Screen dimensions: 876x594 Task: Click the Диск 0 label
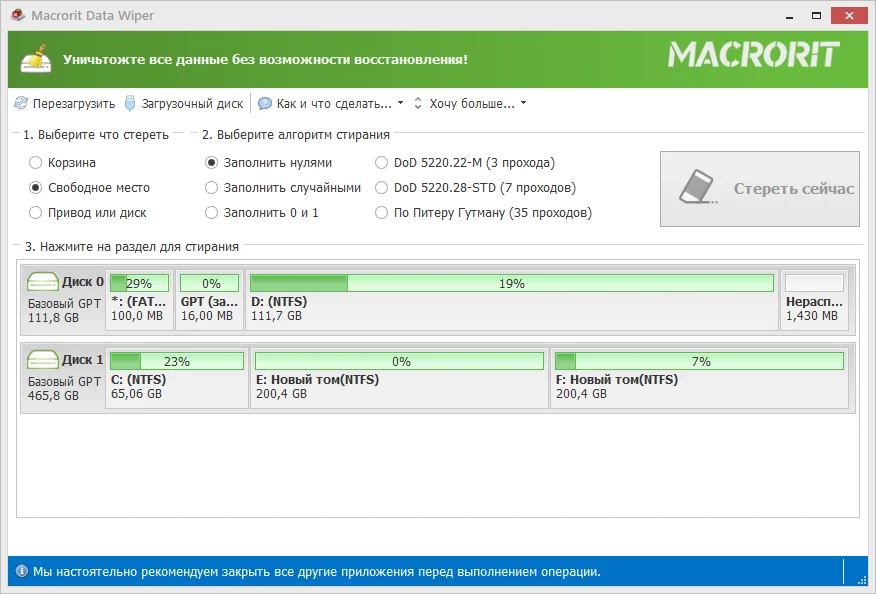pyautogui.click(x=83, y=282)
